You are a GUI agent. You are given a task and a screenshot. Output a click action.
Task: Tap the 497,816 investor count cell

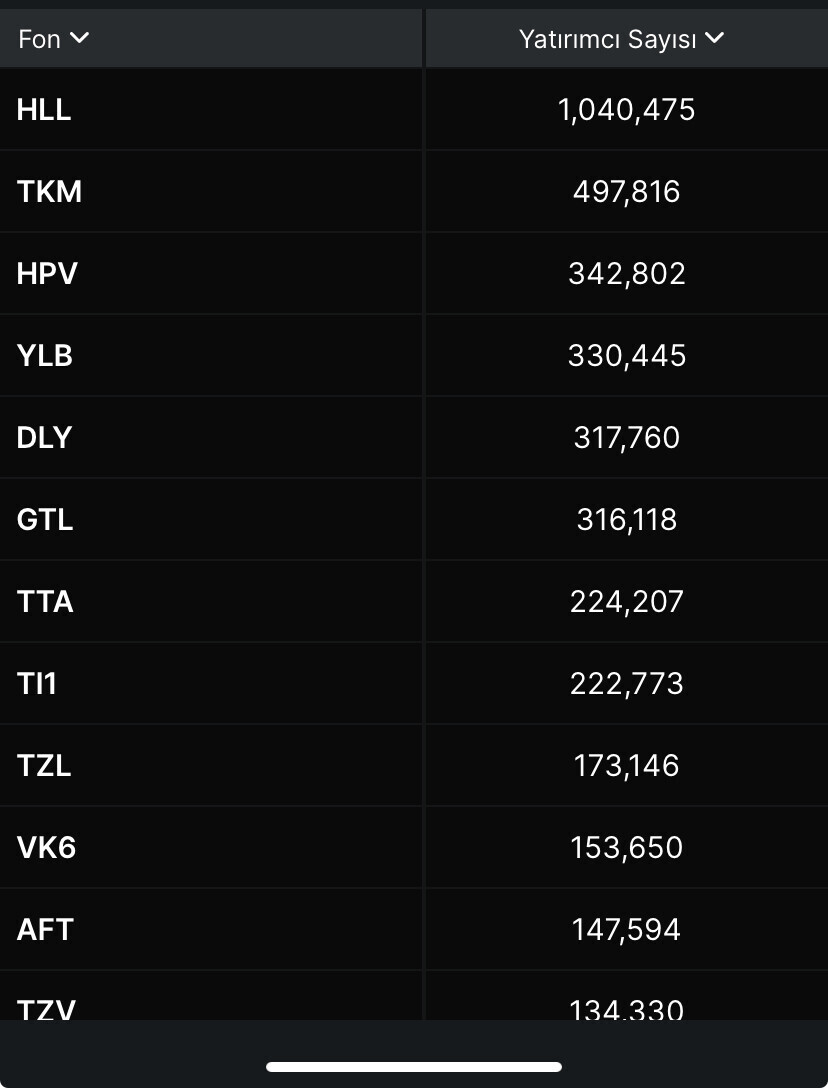627,192
